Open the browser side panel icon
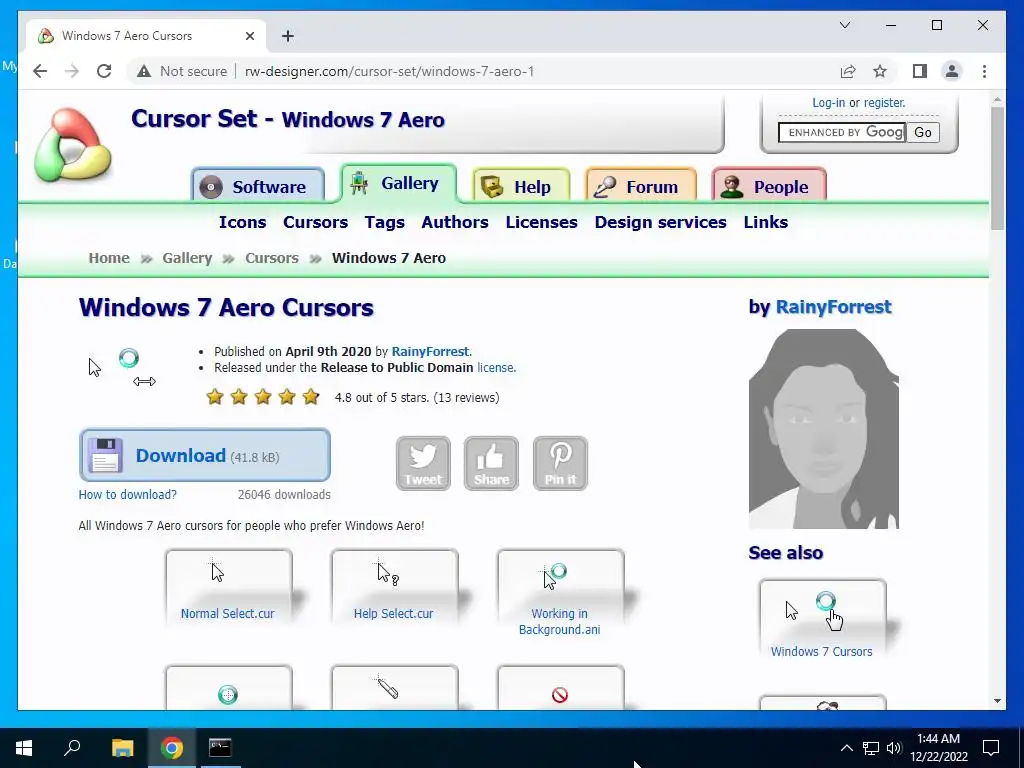This screenshot has height=768, width=1024. pos(920,71)
